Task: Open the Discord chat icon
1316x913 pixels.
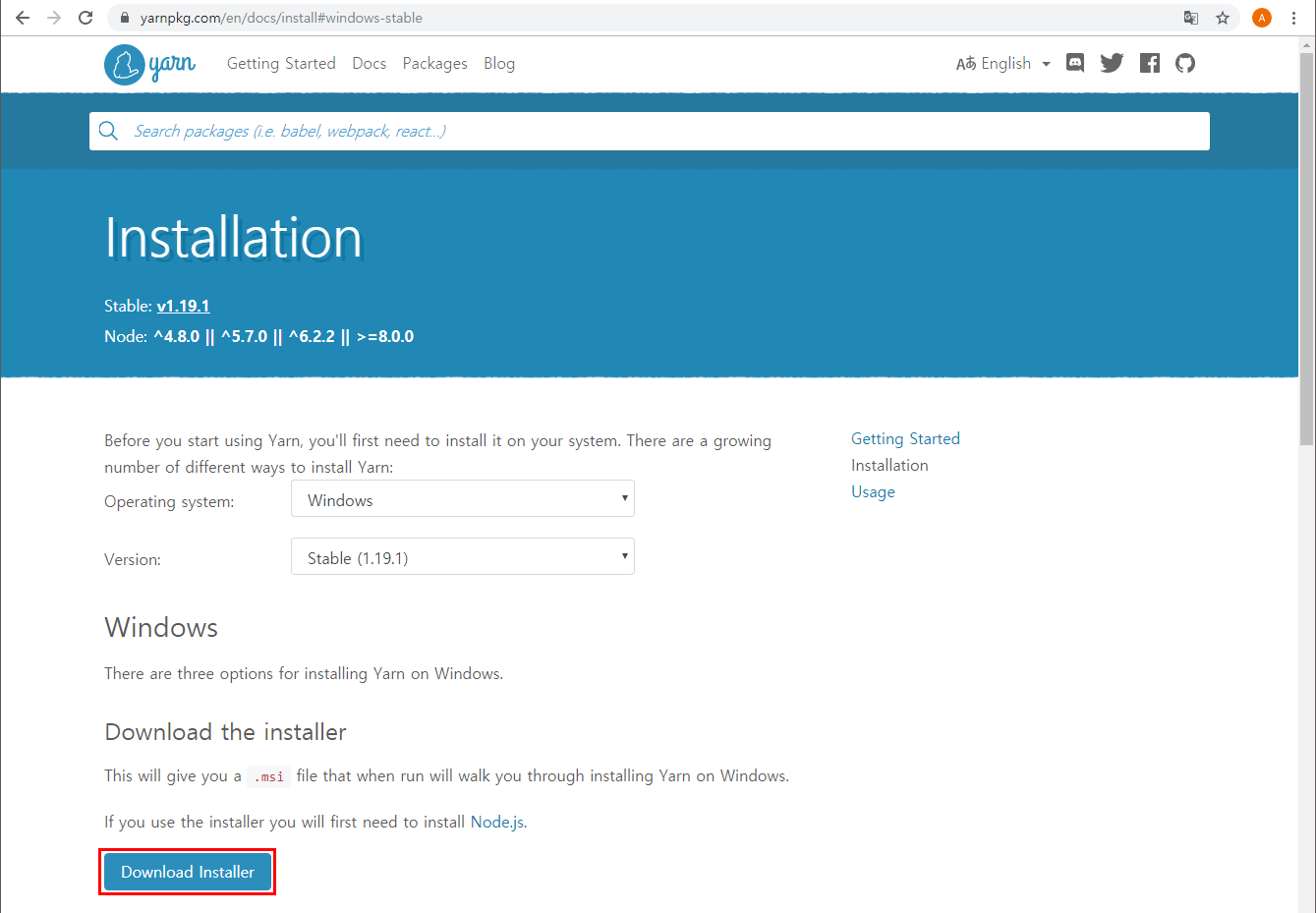Action: 1075,63
